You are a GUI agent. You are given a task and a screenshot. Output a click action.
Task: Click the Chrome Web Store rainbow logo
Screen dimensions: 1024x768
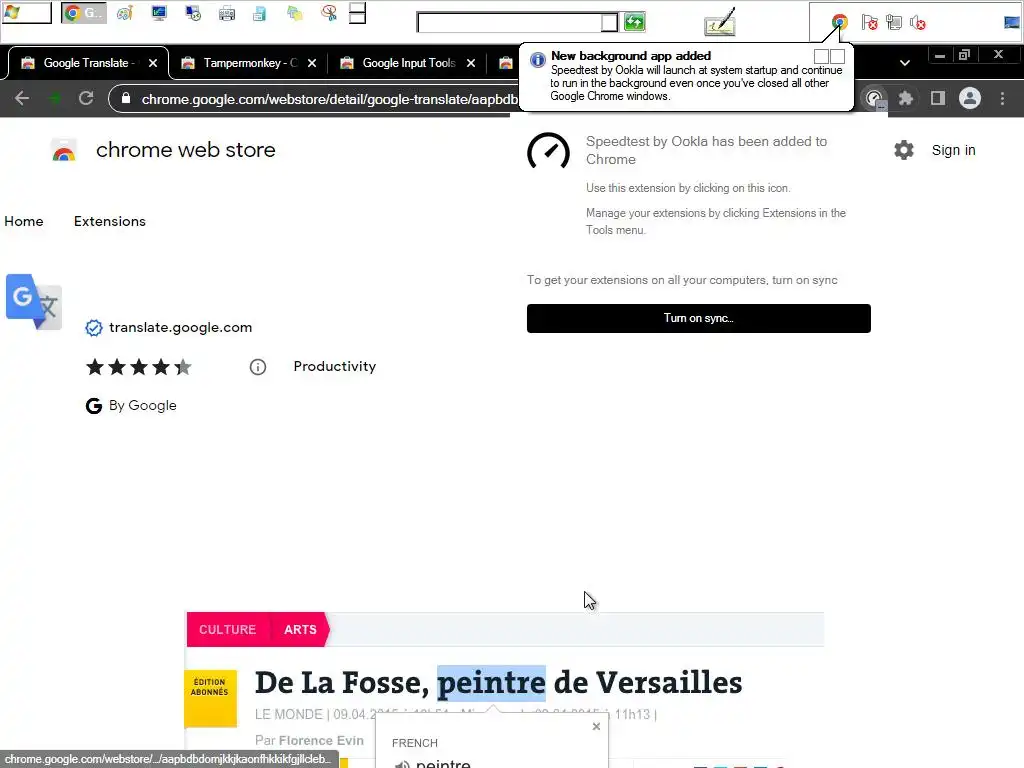pos(63,151)
